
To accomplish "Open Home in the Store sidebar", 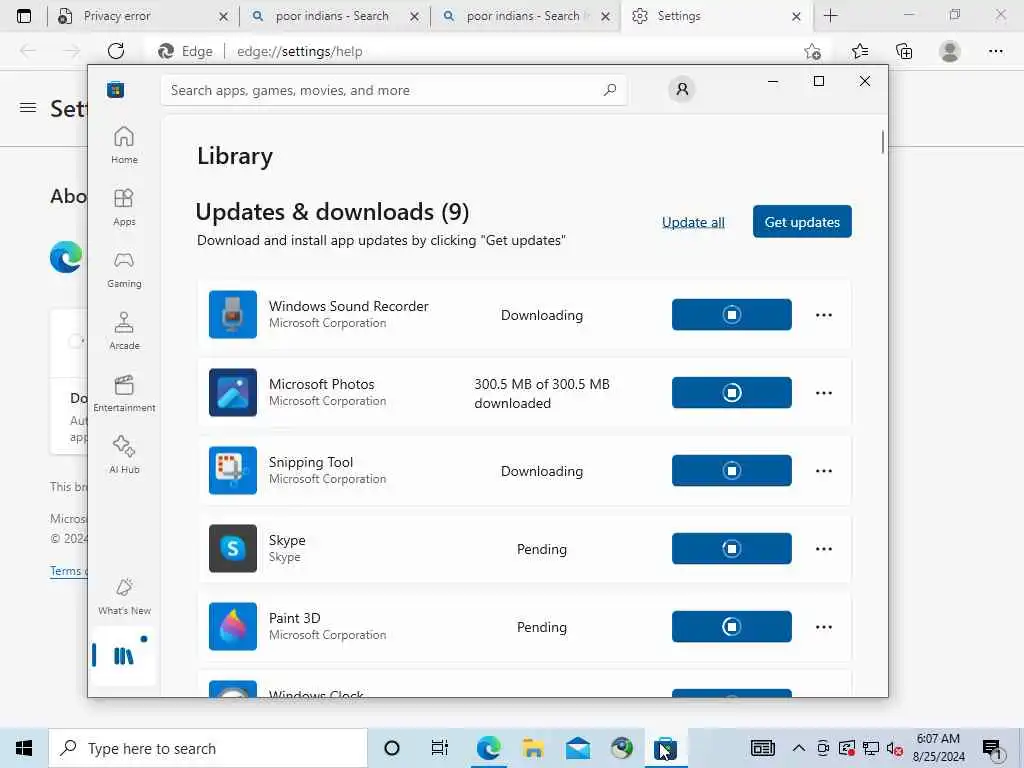I will point(124,145).
